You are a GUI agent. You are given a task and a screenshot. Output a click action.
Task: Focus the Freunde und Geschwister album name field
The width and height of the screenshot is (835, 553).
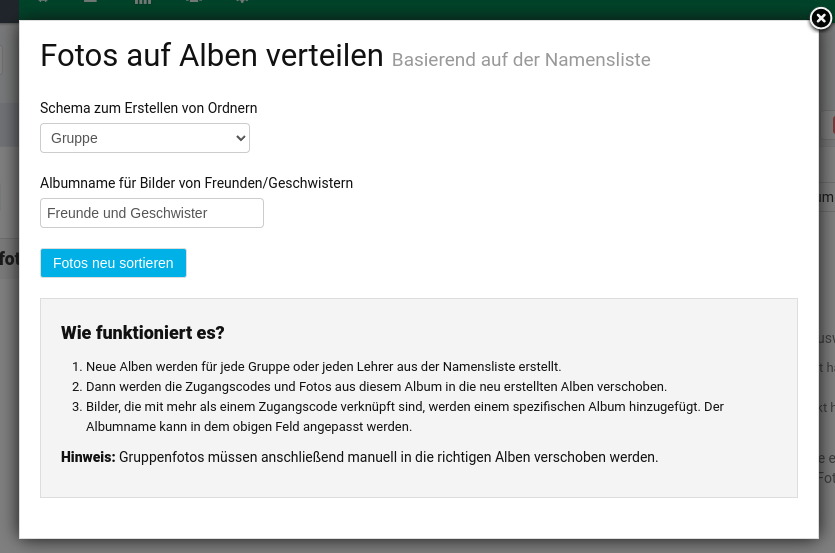tap(152, 213)
